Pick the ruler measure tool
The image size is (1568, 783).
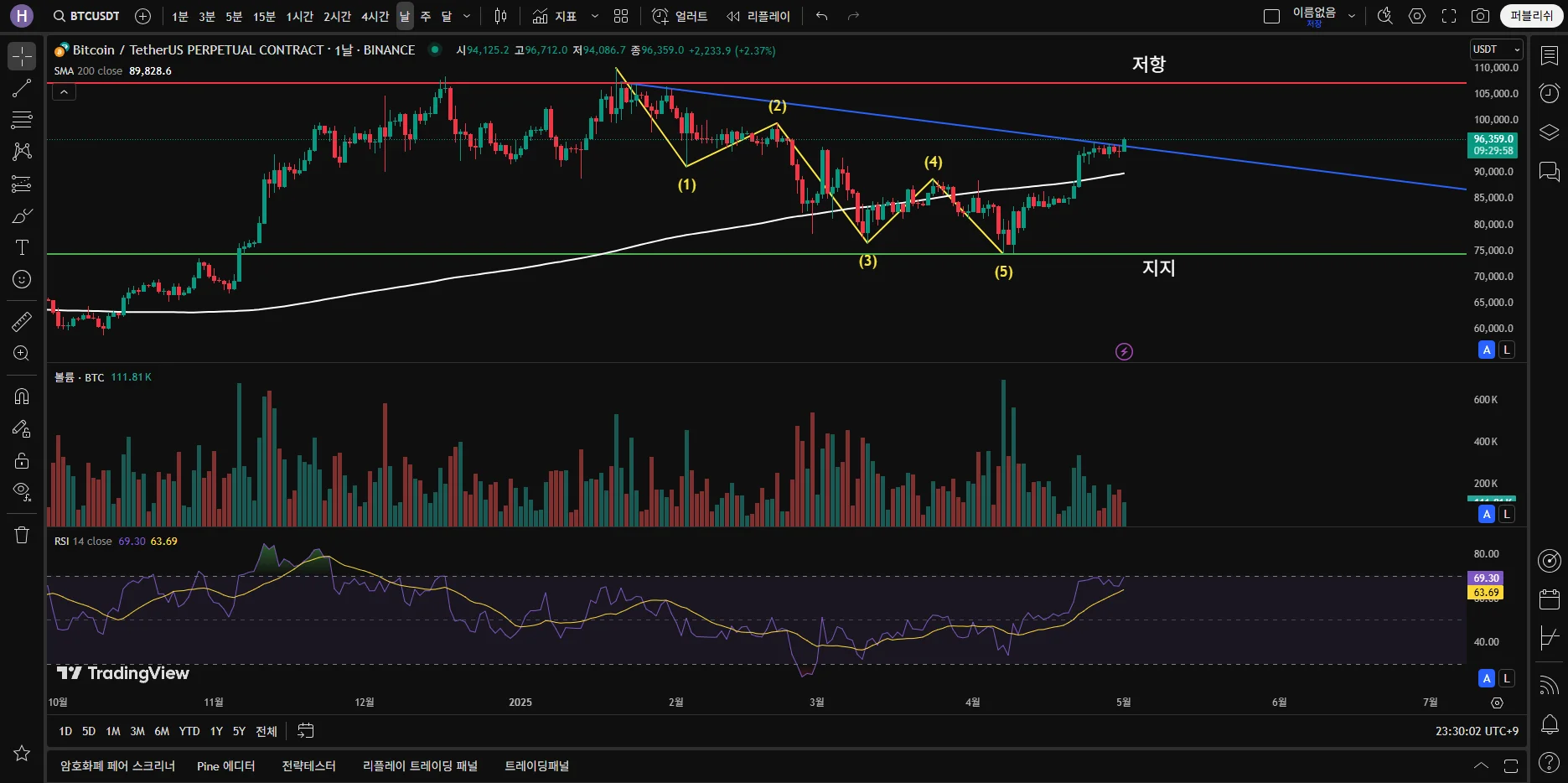click(22, 321)
